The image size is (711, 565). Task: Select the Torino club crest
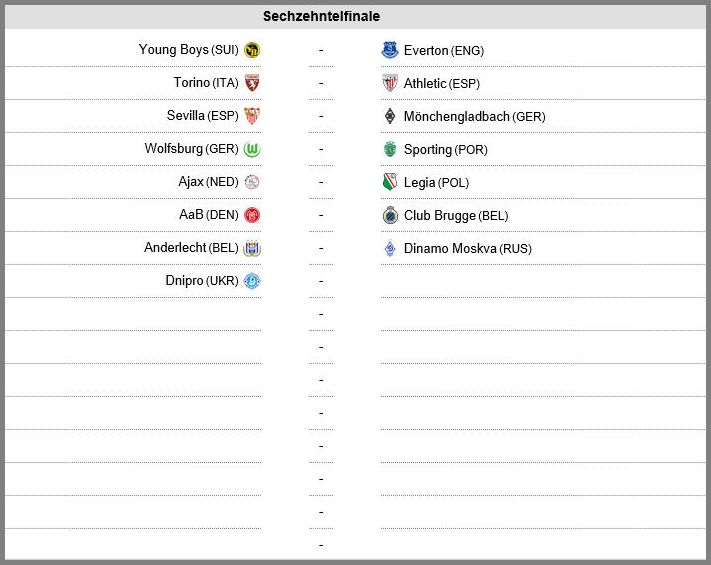click(252, 83)
